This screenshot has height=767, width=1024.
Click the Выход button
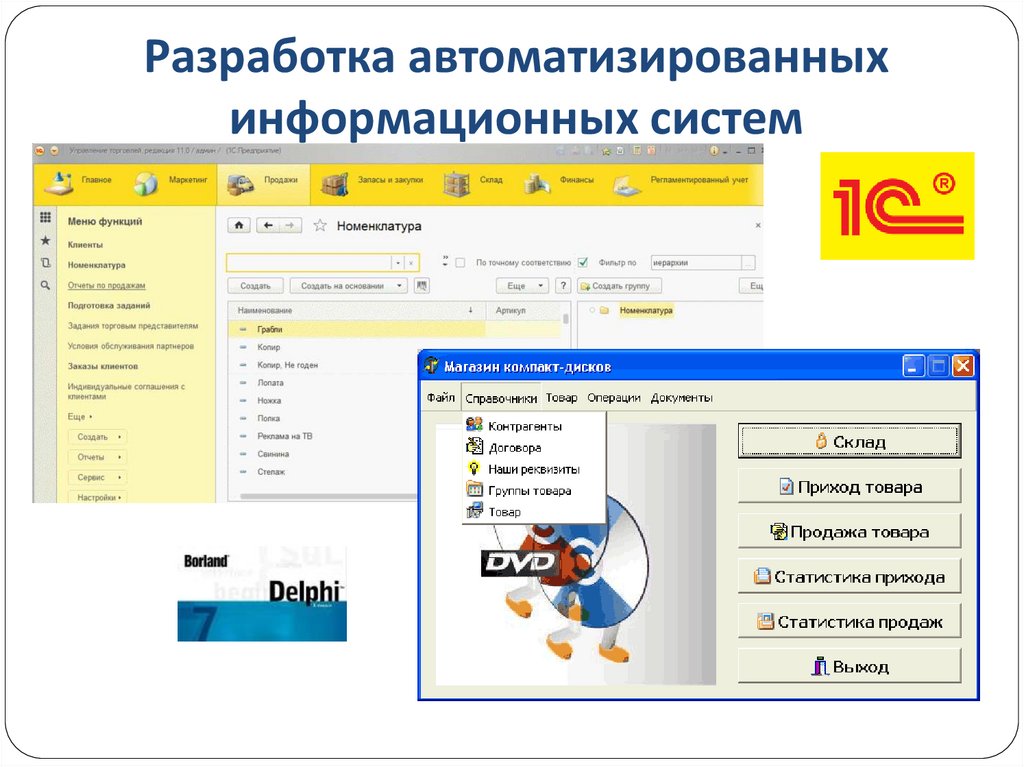pyautogui.click(x=850, y=666)
